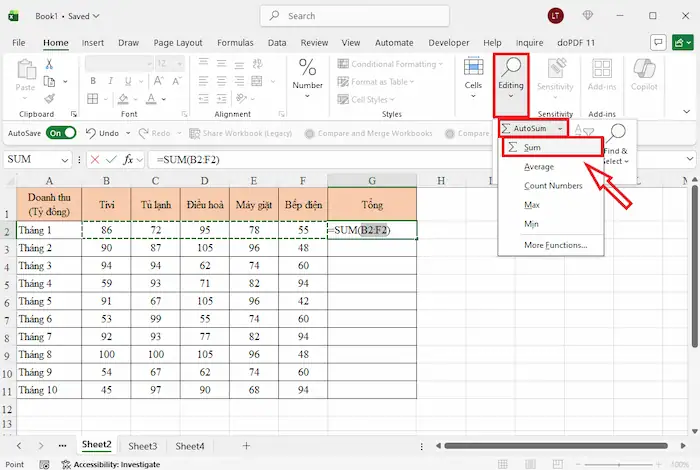This screenshot has width=700, height=470.
Task: Confirm the formula with the Enter checkmark
Action: pyautogui.click(x=110, y=160)
